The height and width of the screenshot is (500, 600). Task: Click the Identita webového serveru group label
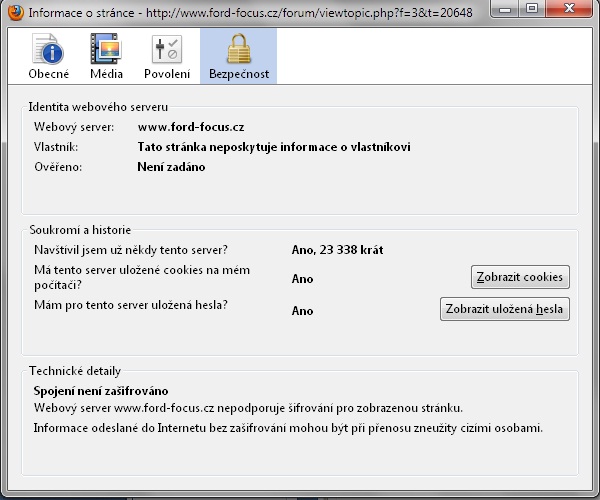[98, 106]
